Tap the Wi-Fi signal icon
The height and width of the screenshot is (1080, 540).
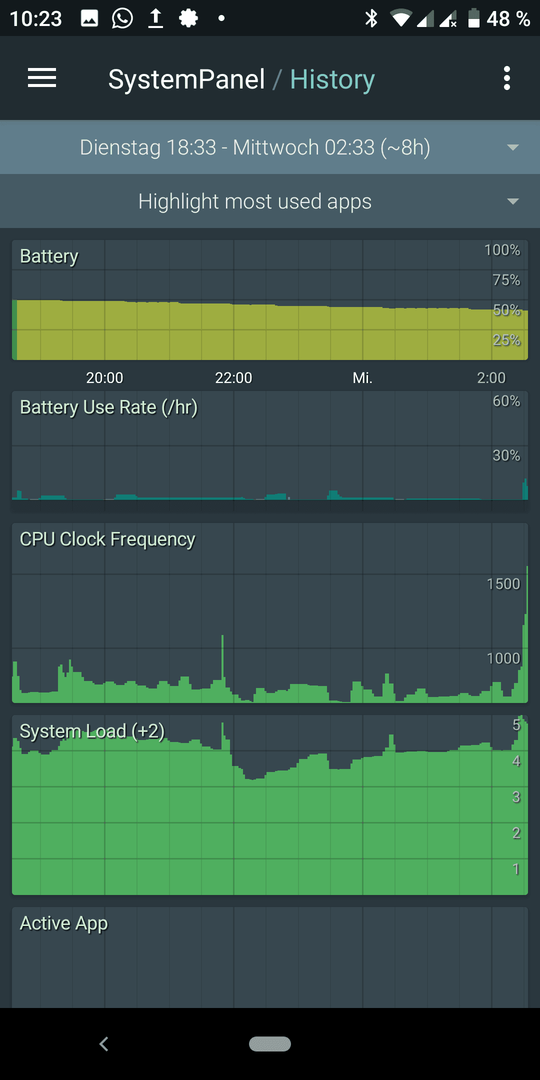tap(400, 19)
